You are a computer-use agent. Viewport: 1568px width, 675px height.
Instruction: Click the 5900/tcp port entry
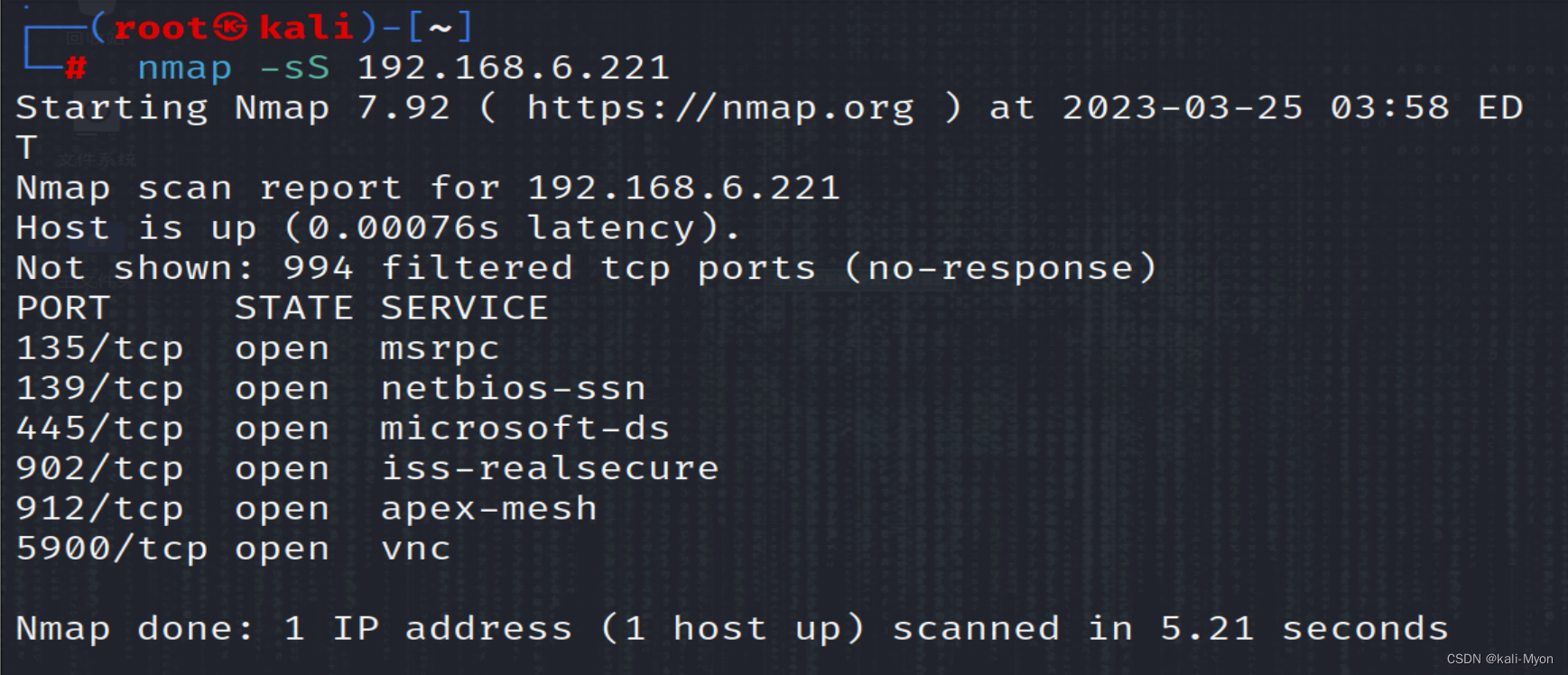[x=112, y=549]
